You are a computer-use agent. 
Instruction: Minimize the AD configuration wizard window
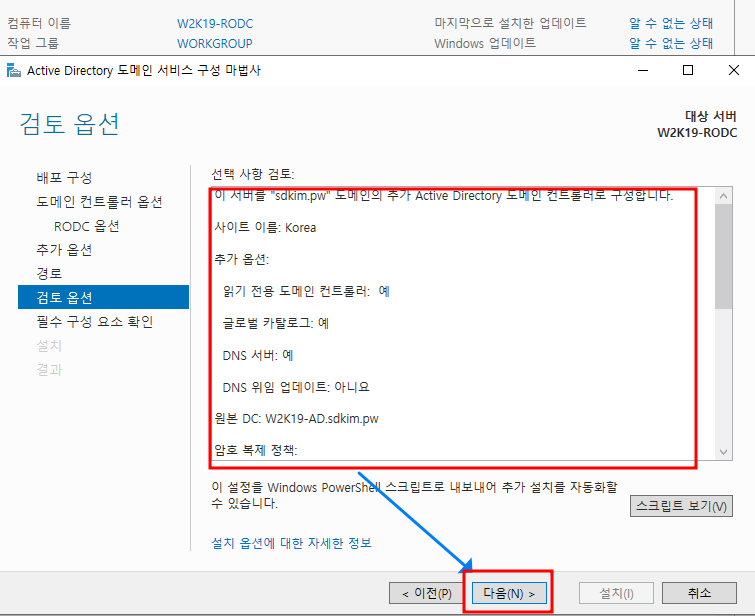(643, 70)
